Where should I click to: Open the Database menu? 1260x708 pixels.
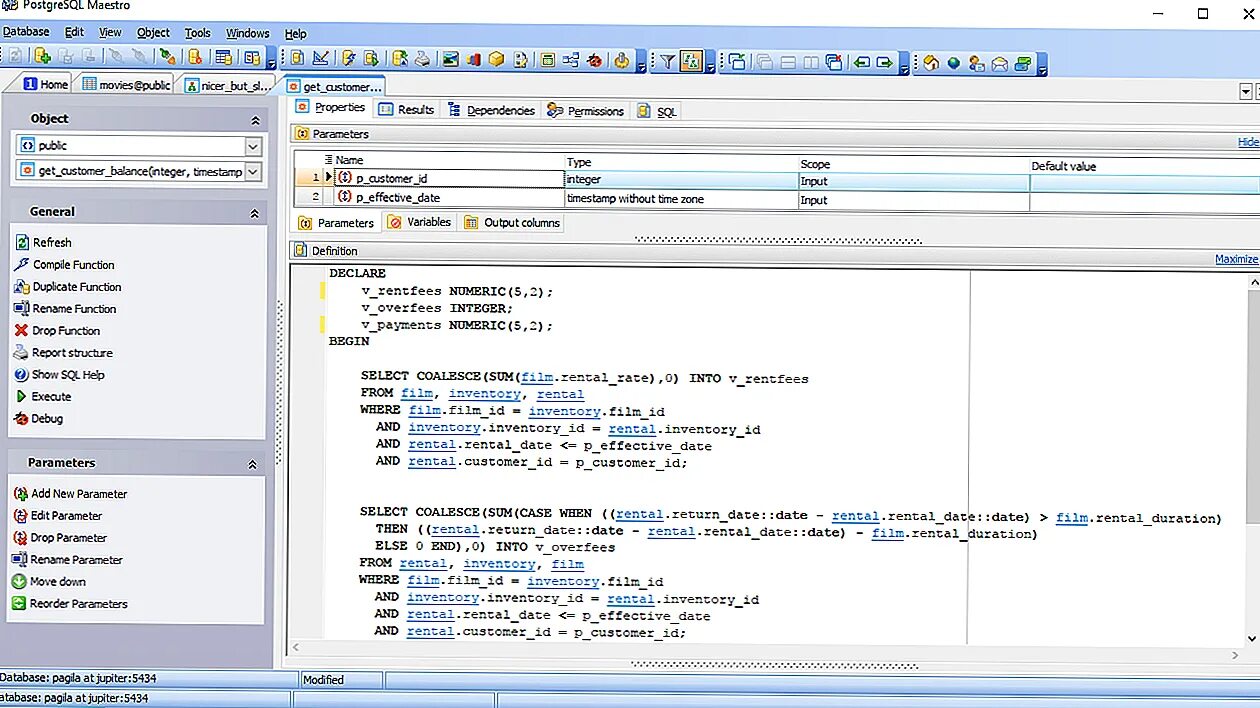[26, 32]
